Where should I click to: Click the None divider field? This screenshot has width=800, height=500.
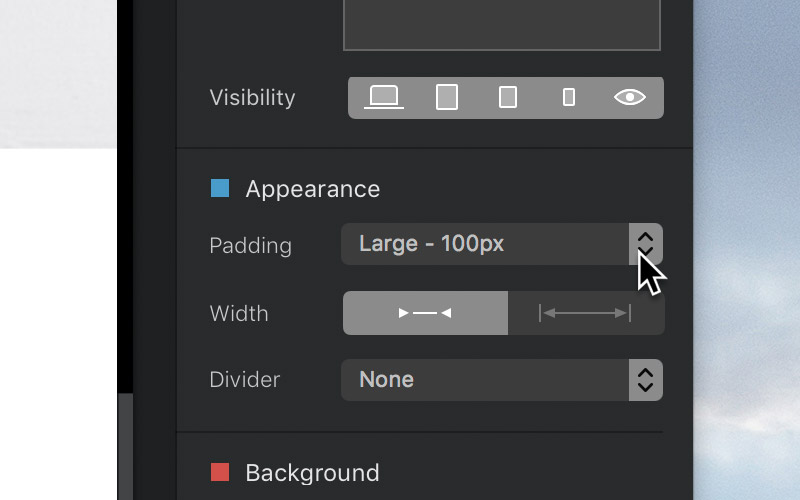485,380
